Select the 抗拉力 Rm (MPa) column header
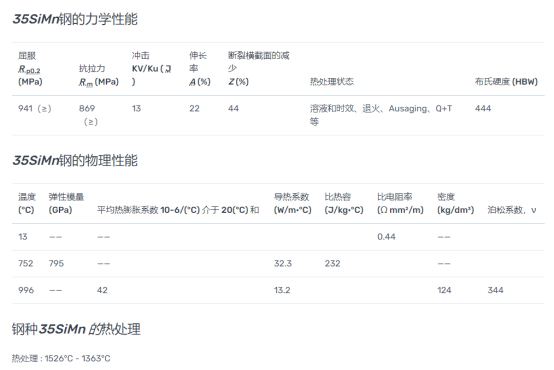The width and height of the screenshot is (554, 370). pos(99,75)
